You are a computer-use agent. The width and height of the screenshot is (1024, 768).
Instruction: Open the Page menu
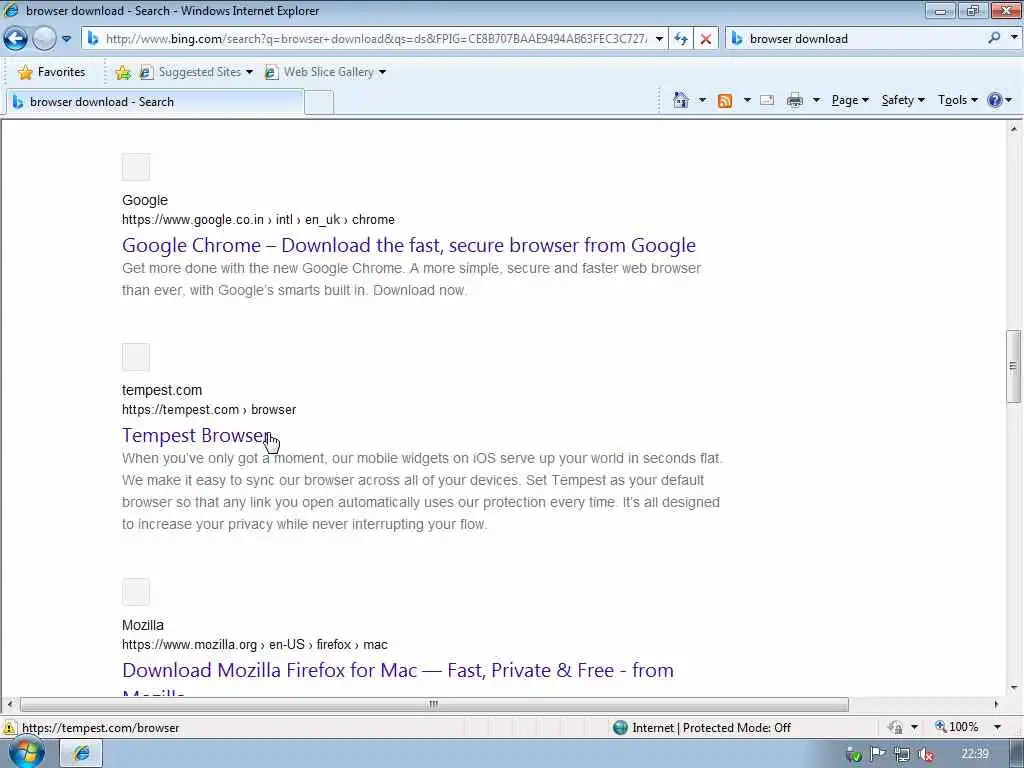(850, 100)
